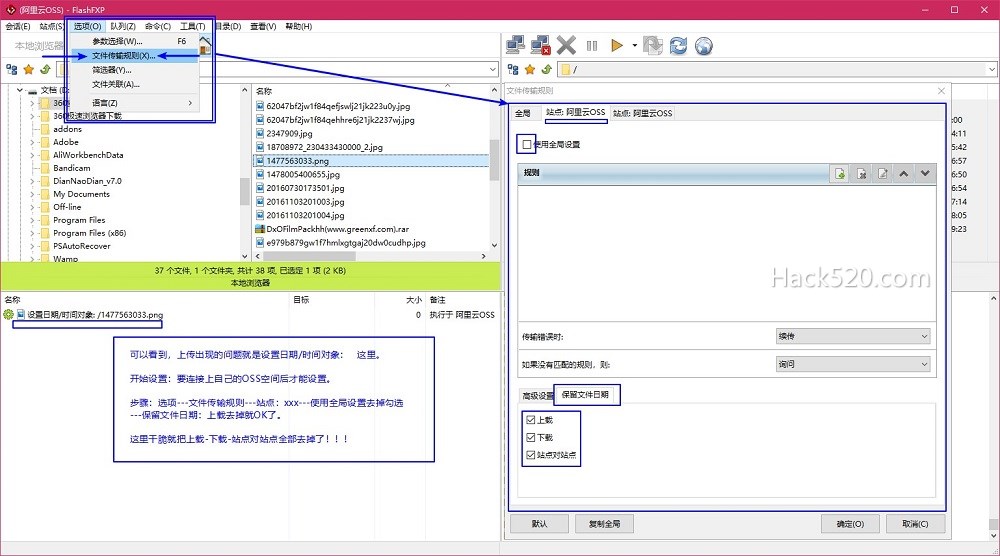Click the pause transfer icon
This screenshot has height=556, width=1000.
pos(592,45)
